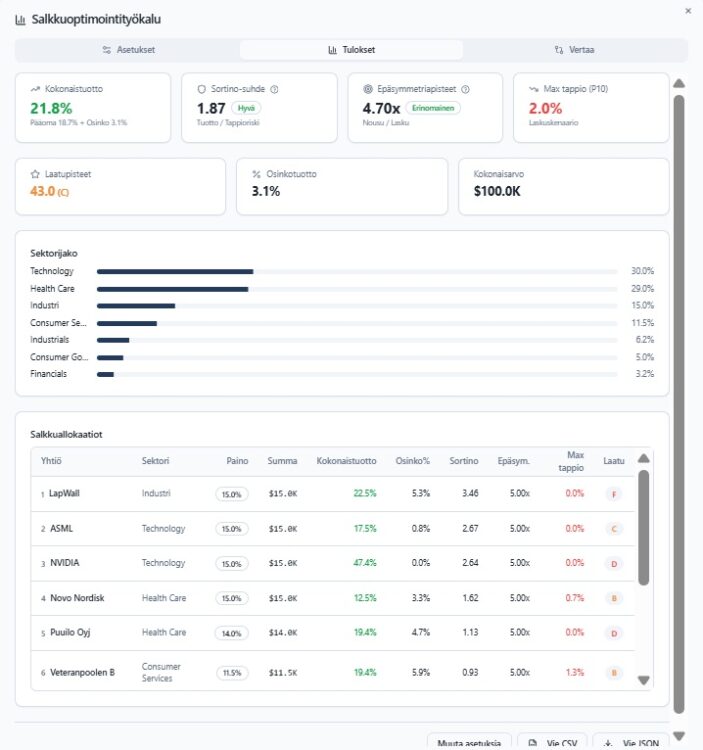Click the Sortino-suhde info help icon
This screenshot has width=703, height=750.
pos(274,89)
